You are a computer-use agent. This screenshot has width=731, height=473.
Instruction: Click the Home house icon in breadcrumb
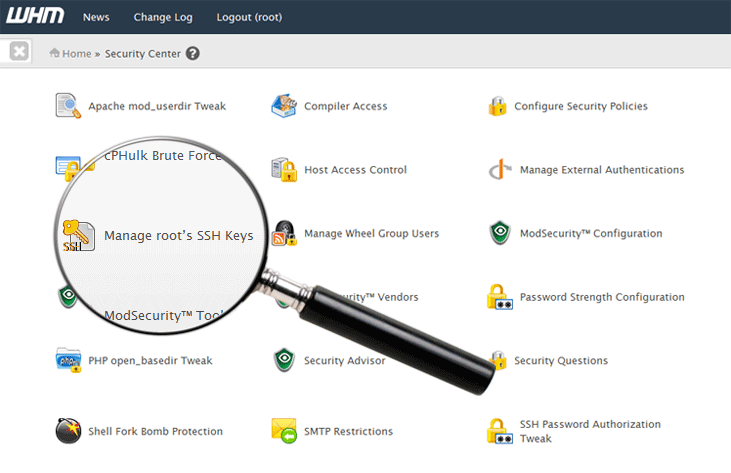tap(55, 53)
